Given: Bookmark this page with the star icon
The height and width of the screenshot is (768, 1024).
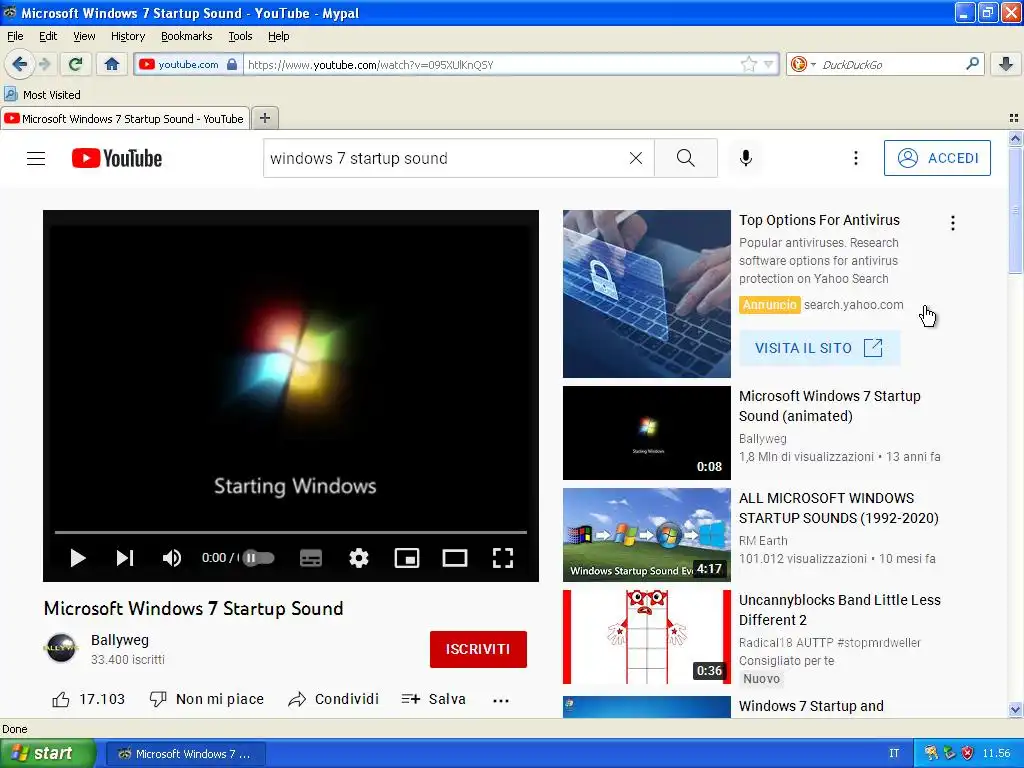Looking at the screenshot, I should pyautogui.click(x=748, y=64).
